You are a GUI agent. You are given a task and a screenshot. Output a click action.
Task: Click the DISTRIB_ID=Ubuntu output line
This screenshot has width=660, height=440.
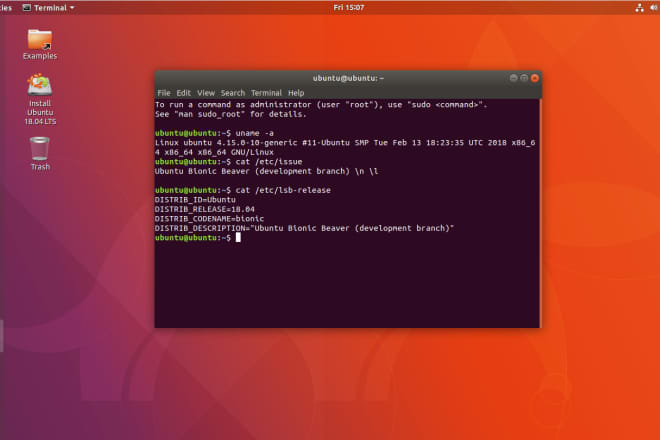click(x=195, y=200)
